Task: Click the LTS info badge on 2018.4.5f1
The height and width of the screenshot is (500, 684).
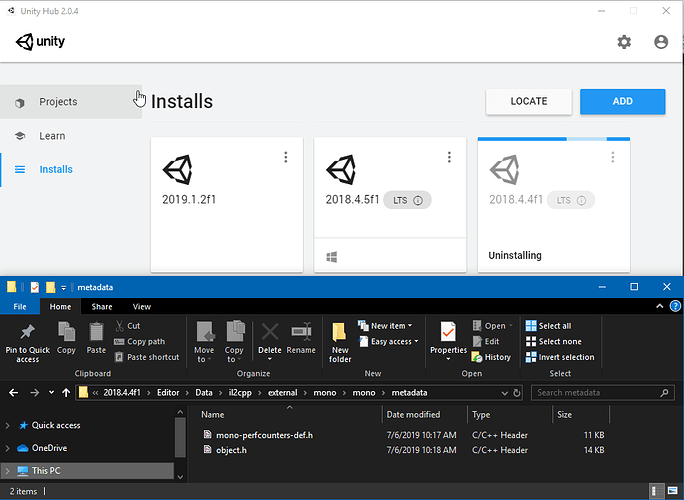Action: tap(407, 200)
